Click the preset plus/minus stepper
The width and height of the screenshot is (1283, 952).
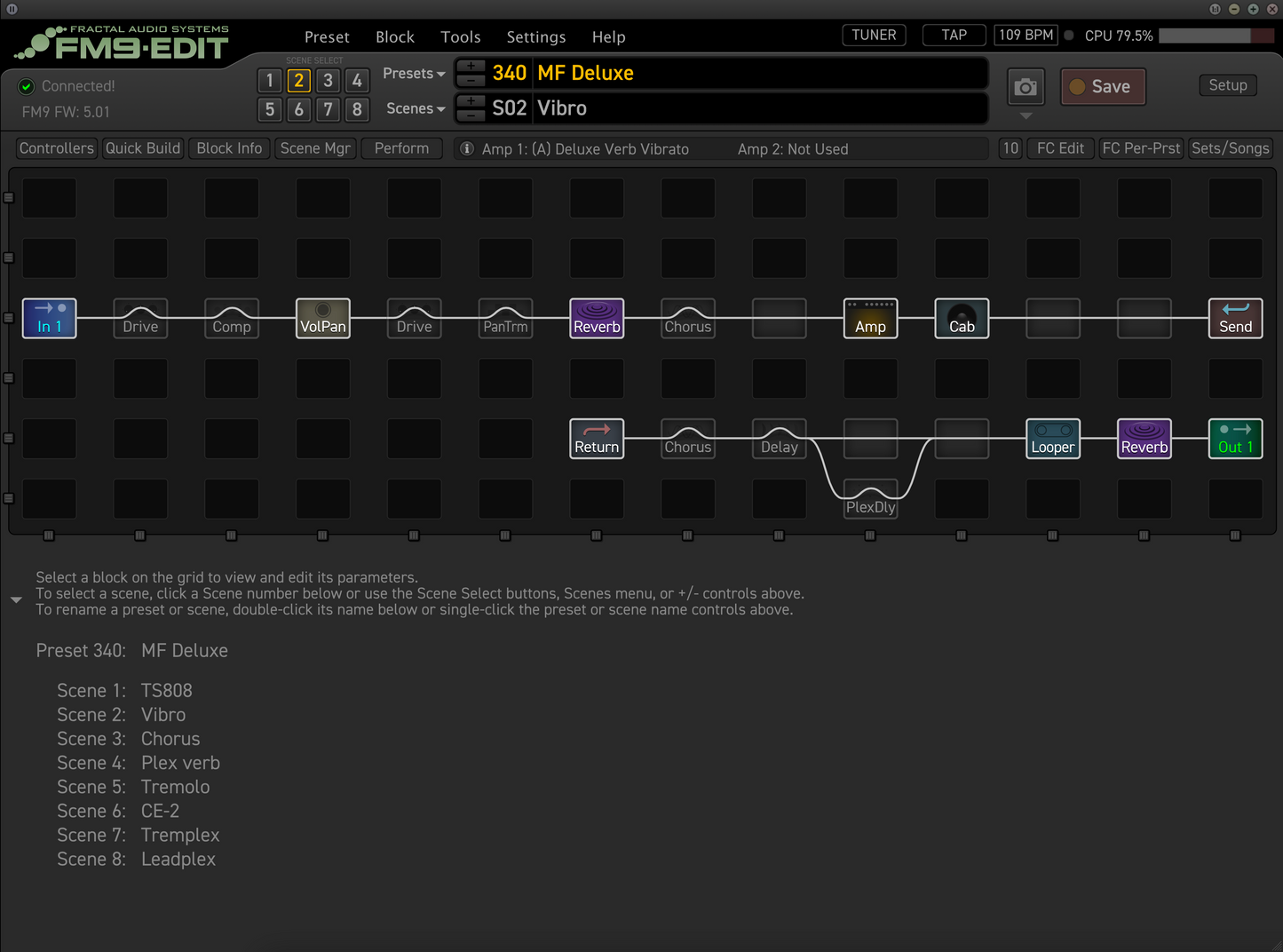point(471,73)
